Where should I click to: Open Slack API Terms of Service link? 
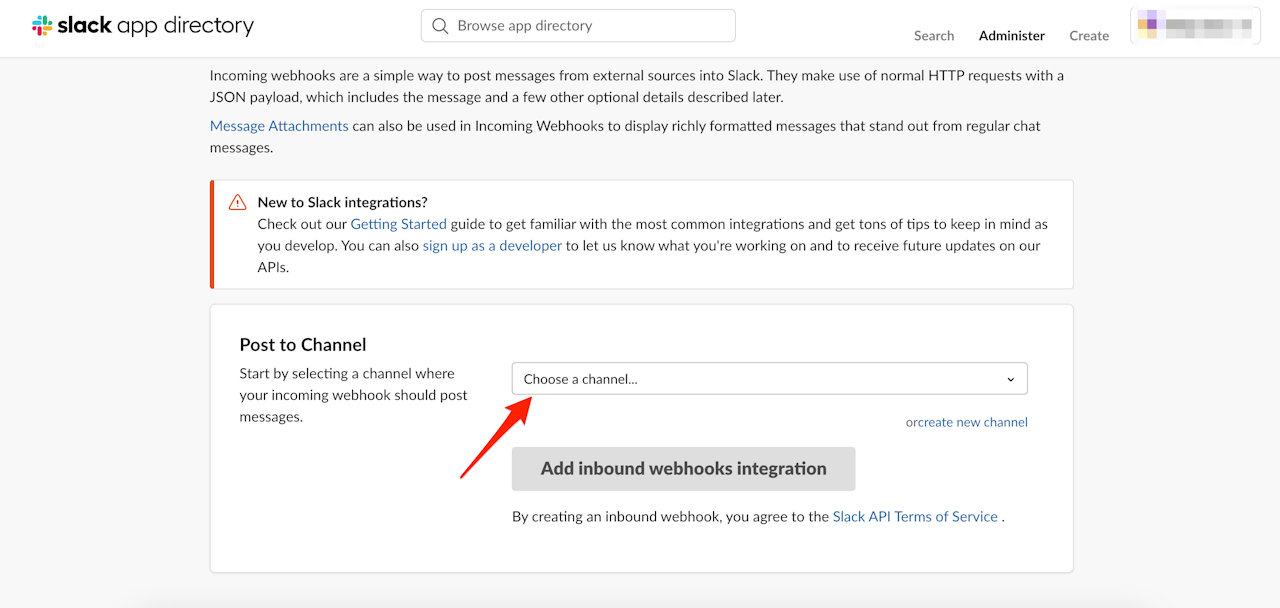click(915, 517)
